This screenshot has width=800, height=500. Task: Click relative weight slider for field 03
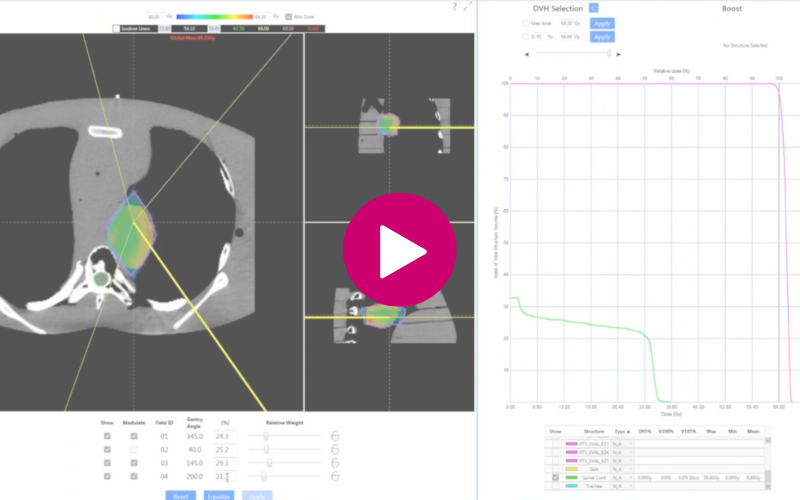pyautogui.click(x=270, y=463)
